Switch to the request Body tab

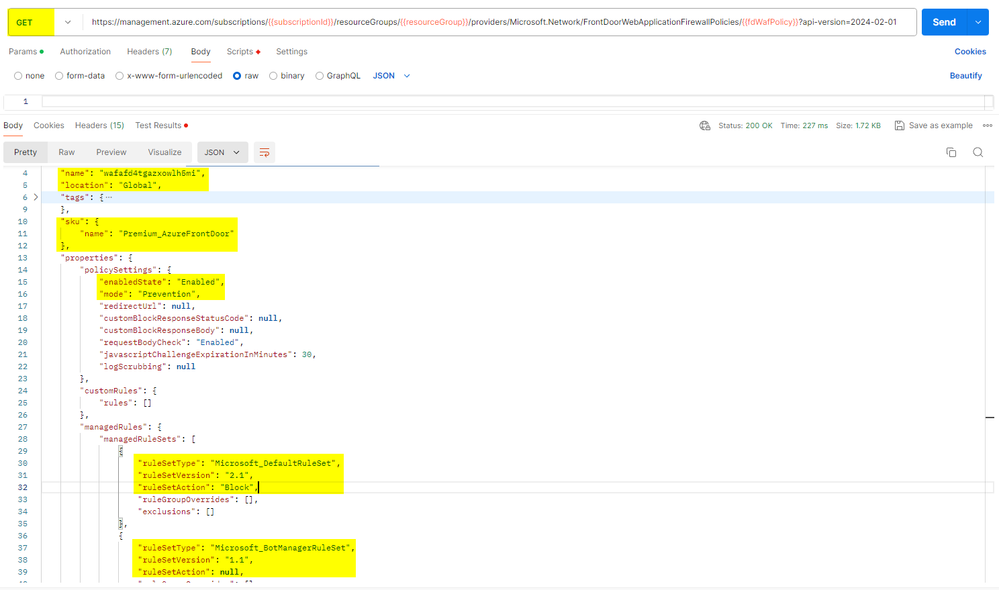click(201, 52)
